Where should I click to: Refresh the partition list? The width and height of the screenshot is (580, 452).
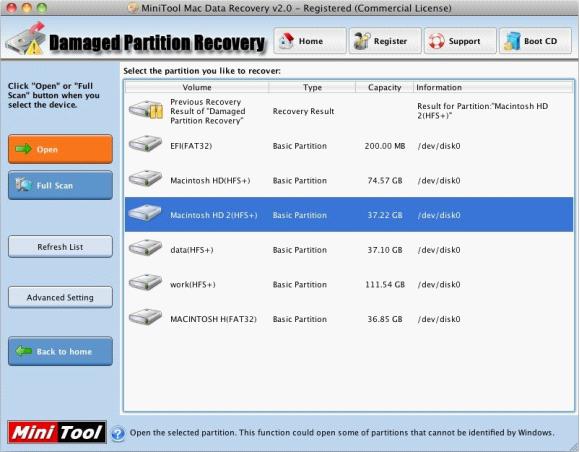click(60, 246)
